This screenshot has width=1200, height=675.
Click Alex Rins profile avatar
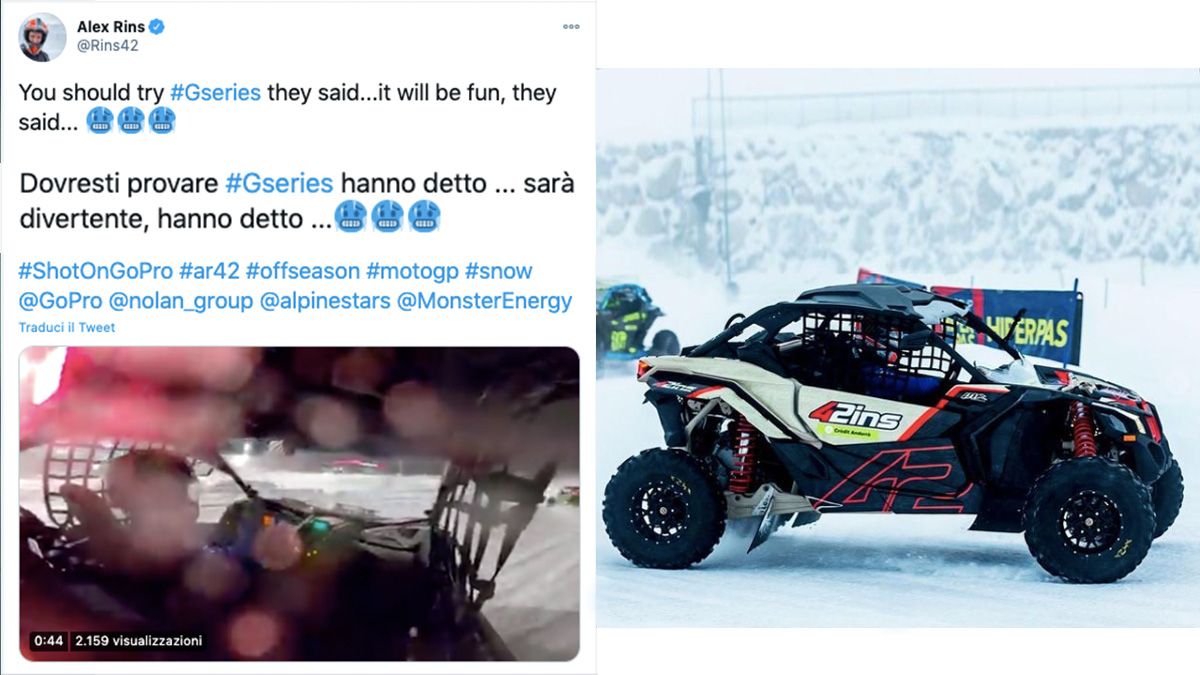pos(42,38)
